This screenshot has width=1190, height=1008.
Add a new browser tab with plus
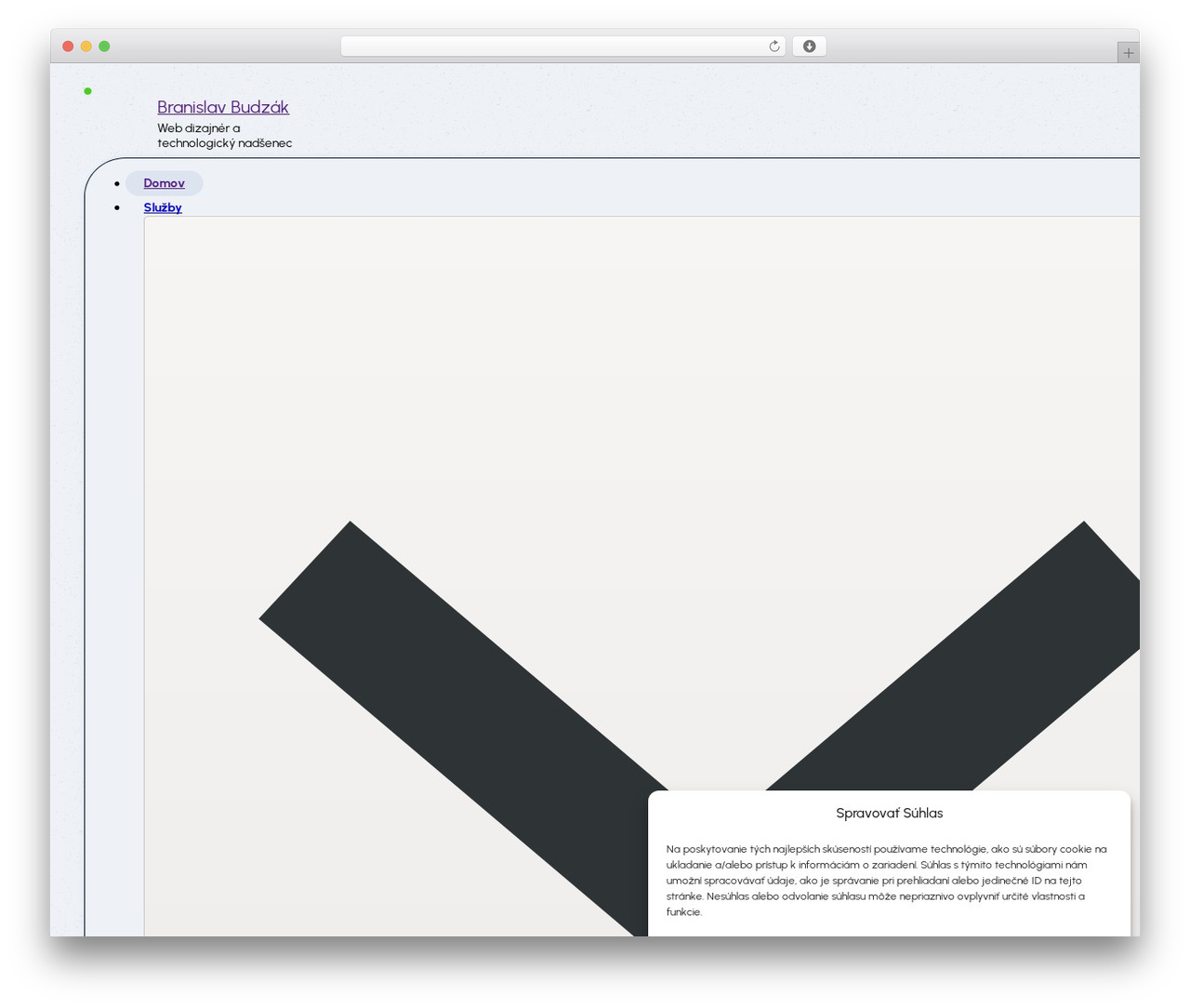click(x=1128, y=53)
